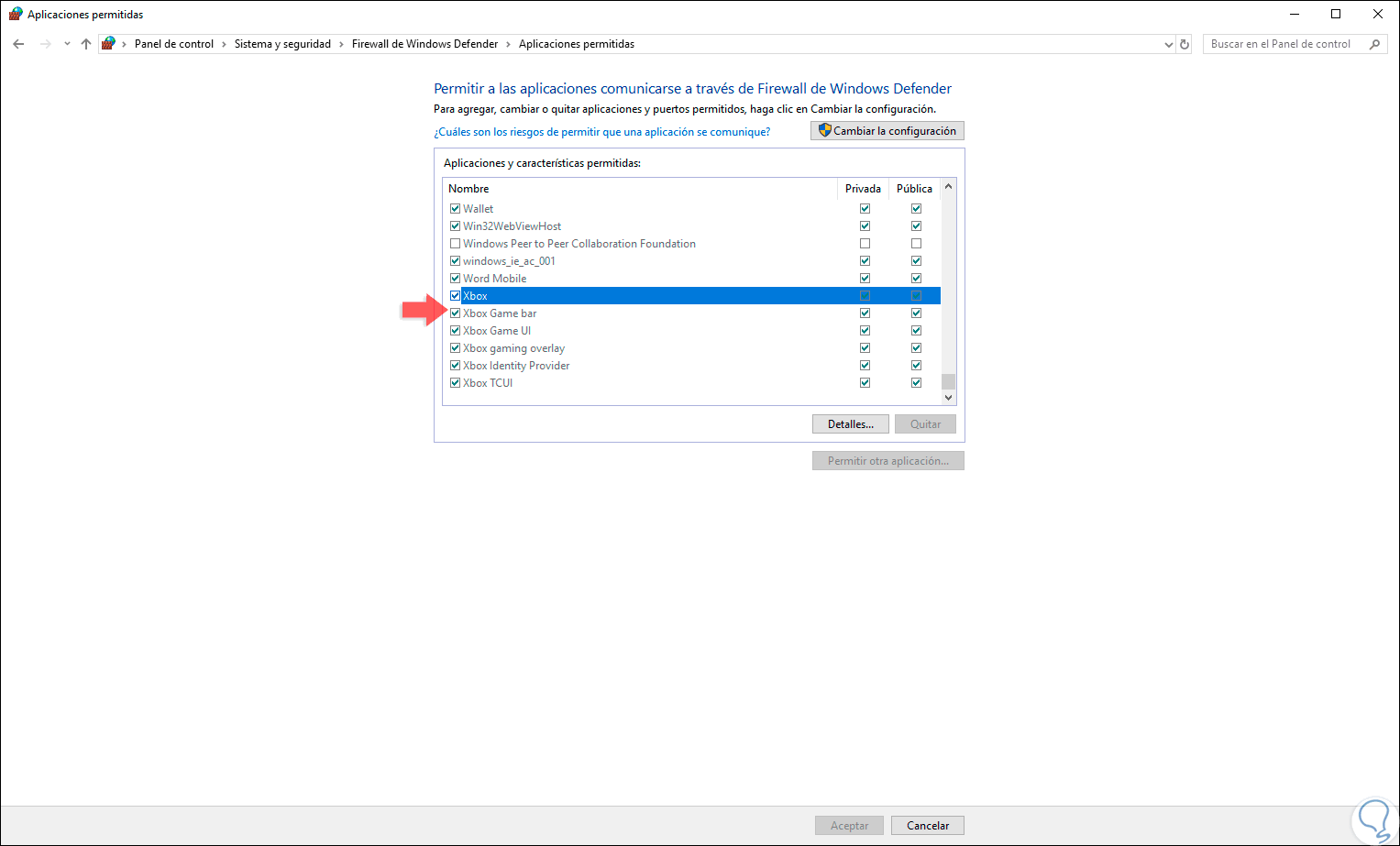Open the risks of allowing an app link
This screenshot has width=1400, height=846.
[602, 132]
